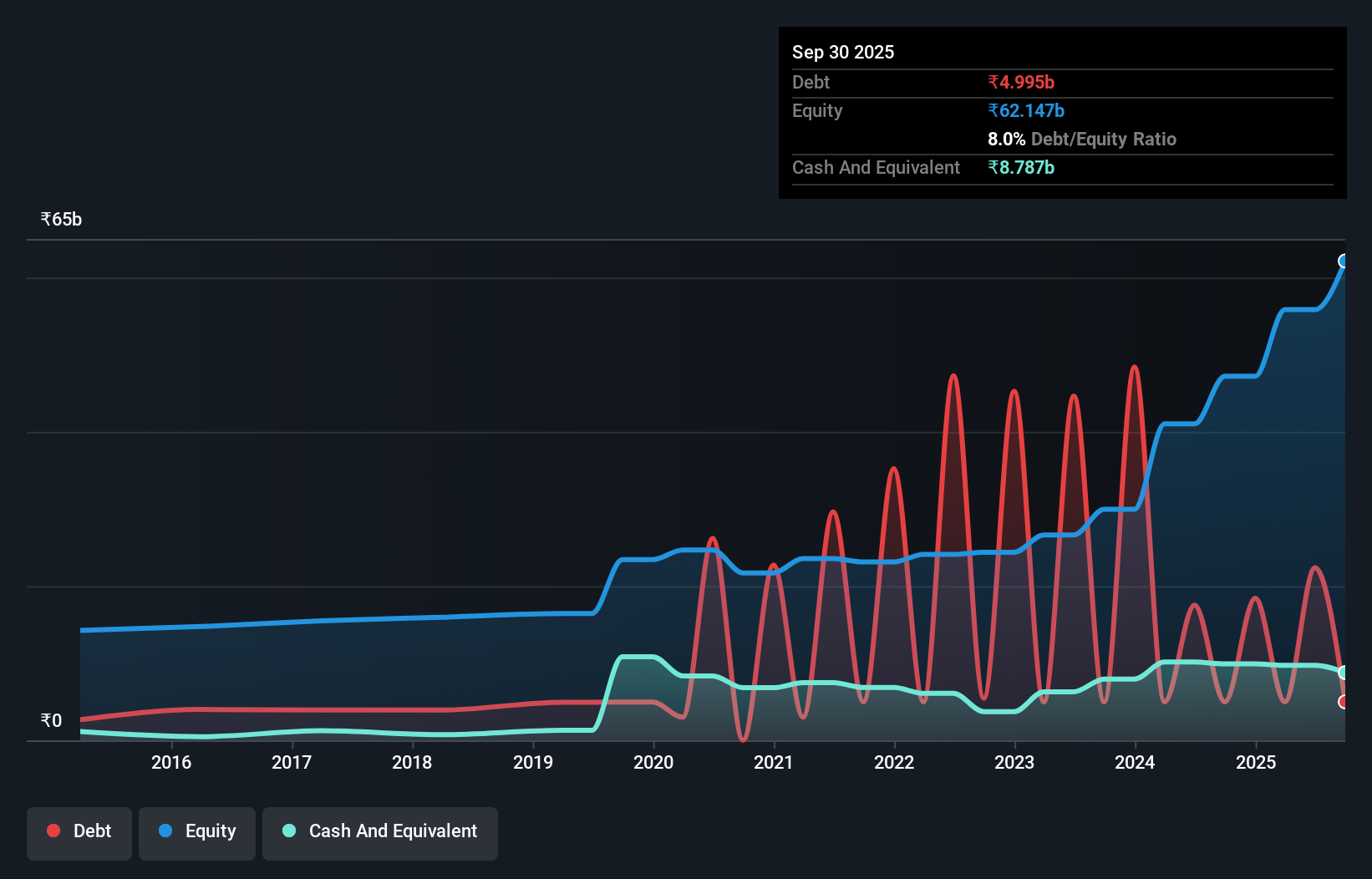The height and width of the screenshot is (879, 1372).
Task: Expand the Debt row in the tooltip
Action: pyautogui.click(x=810, y=82)
